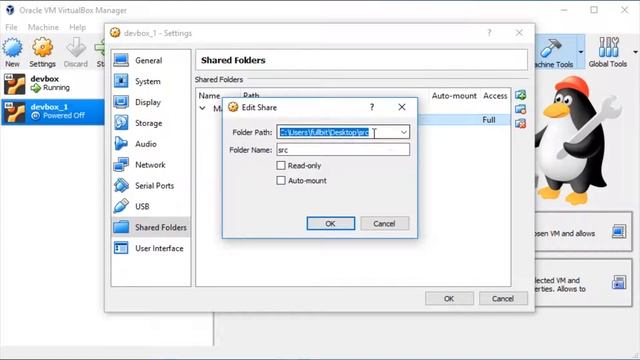This screenshot has width=640, height=360.
Task: Enable the Auto-mount checkbox
Action: click(281, 180)
